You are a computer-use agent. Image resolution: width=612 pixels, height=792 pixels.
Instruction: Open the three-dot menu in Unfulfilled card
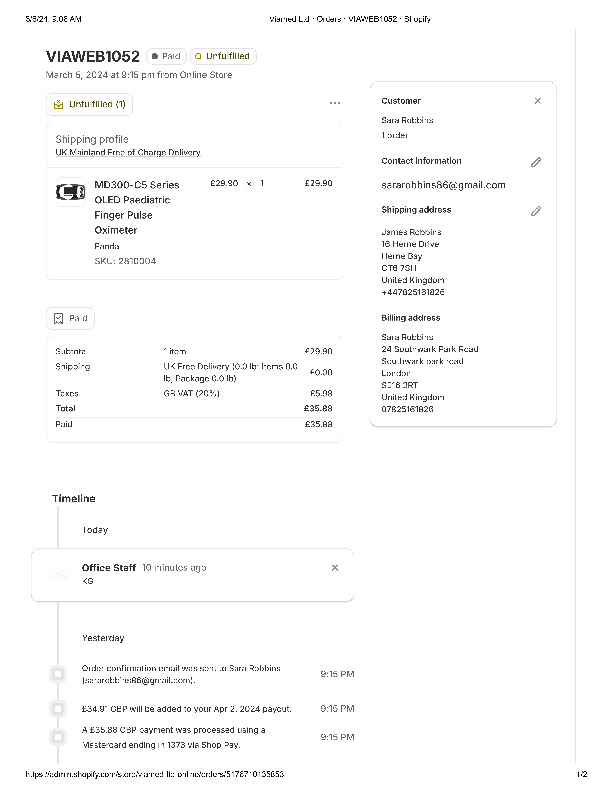click(334, 103)
